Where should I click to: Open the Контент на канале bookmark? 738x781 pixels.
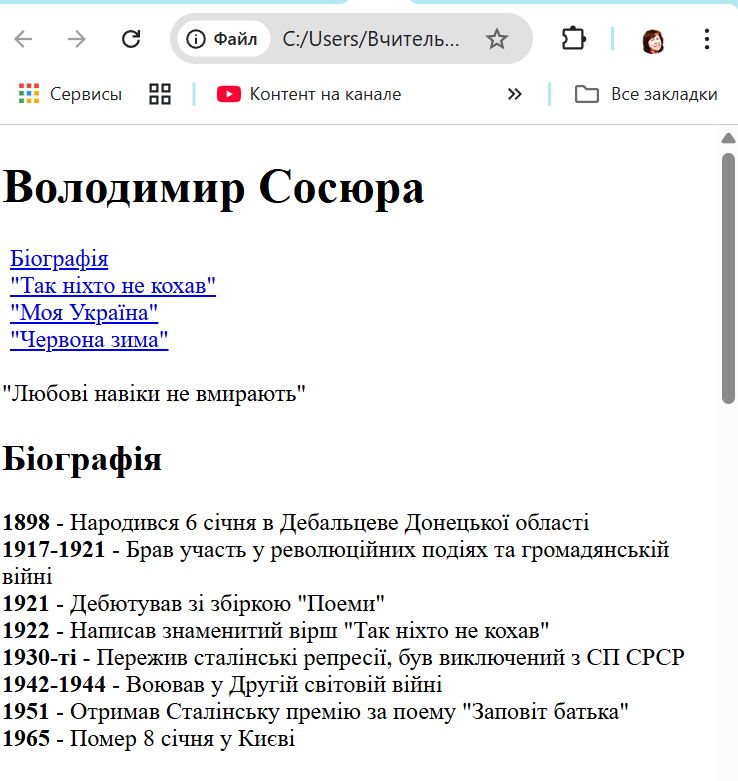tap(309, 94)
